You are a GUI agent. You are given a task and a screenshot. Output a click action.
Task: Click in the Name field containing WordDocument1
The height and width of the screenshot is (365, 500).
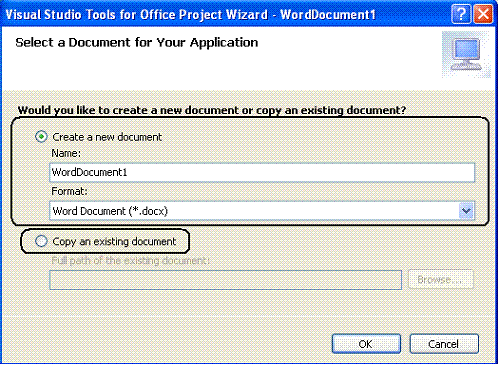click(x=262, y=172)
